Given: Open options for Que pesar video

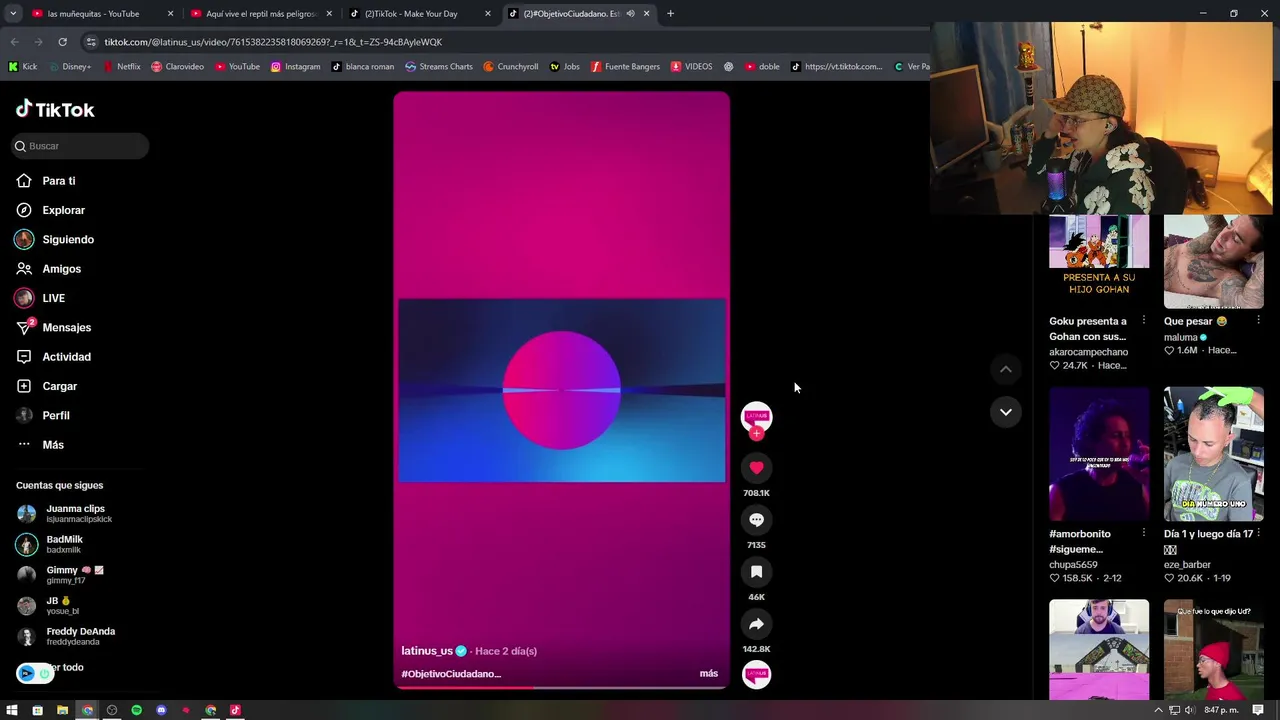Looking at the screenshot, I should click(1258, 321).
